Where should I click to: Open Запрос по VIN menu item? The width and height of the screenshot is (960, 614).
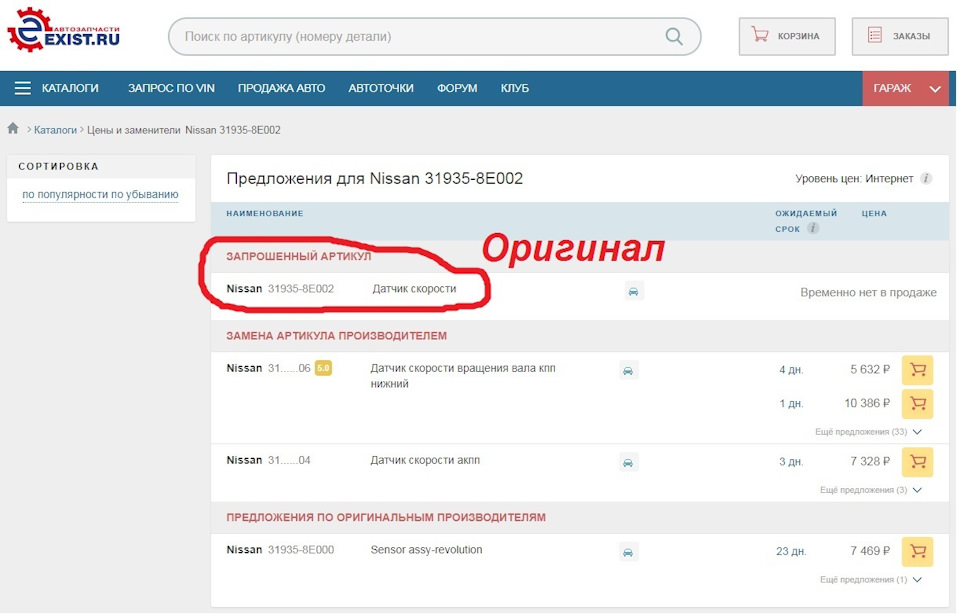point(171,88)
